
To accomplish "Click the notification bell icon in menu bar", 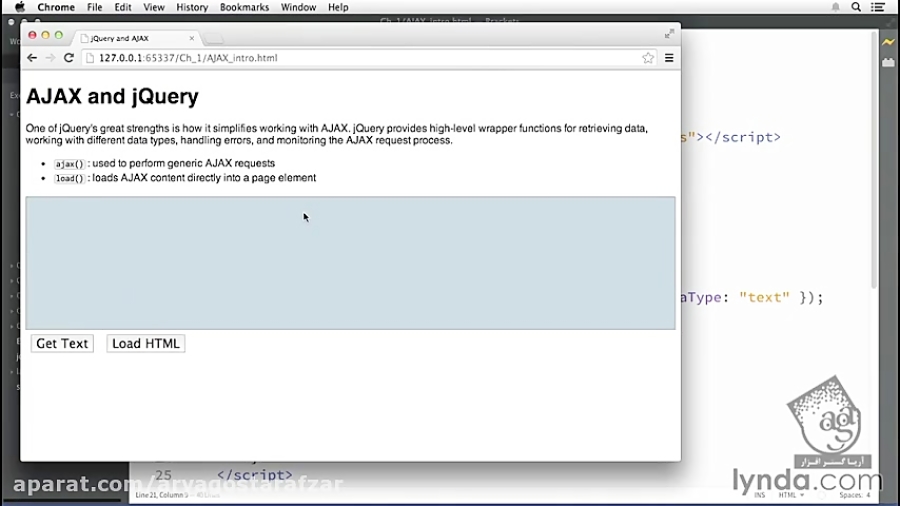I will (x=836, y=7).
